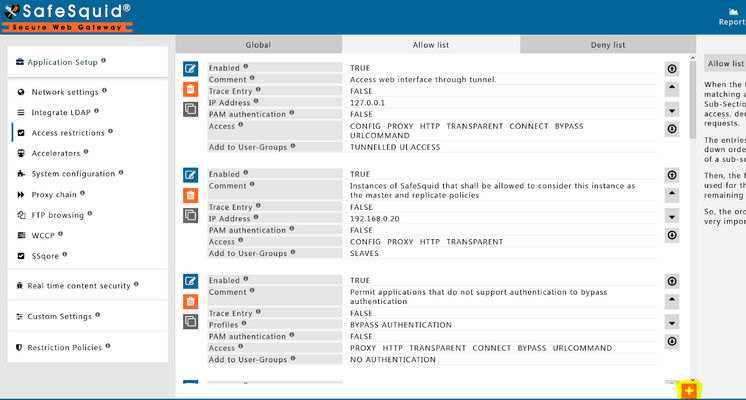Select the Allow list tab
The image size is (746, 400).
click(431, 45)
